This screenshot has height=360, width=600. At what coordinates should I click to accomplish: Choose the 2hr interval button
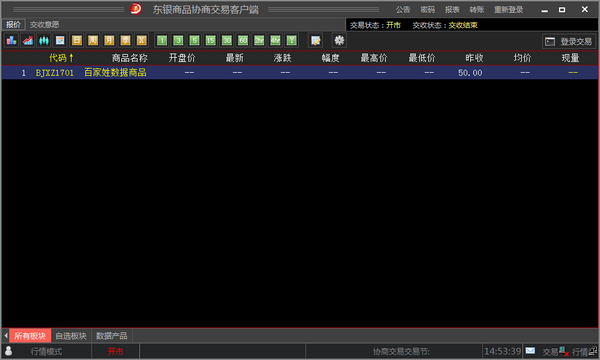(x=259, y=40)
